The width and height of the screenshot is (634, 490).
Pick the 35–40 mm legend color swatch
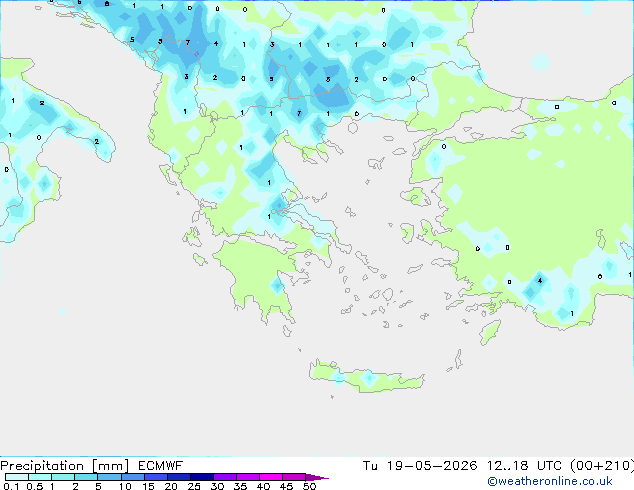pyautogui.click(x=248, y=477)
